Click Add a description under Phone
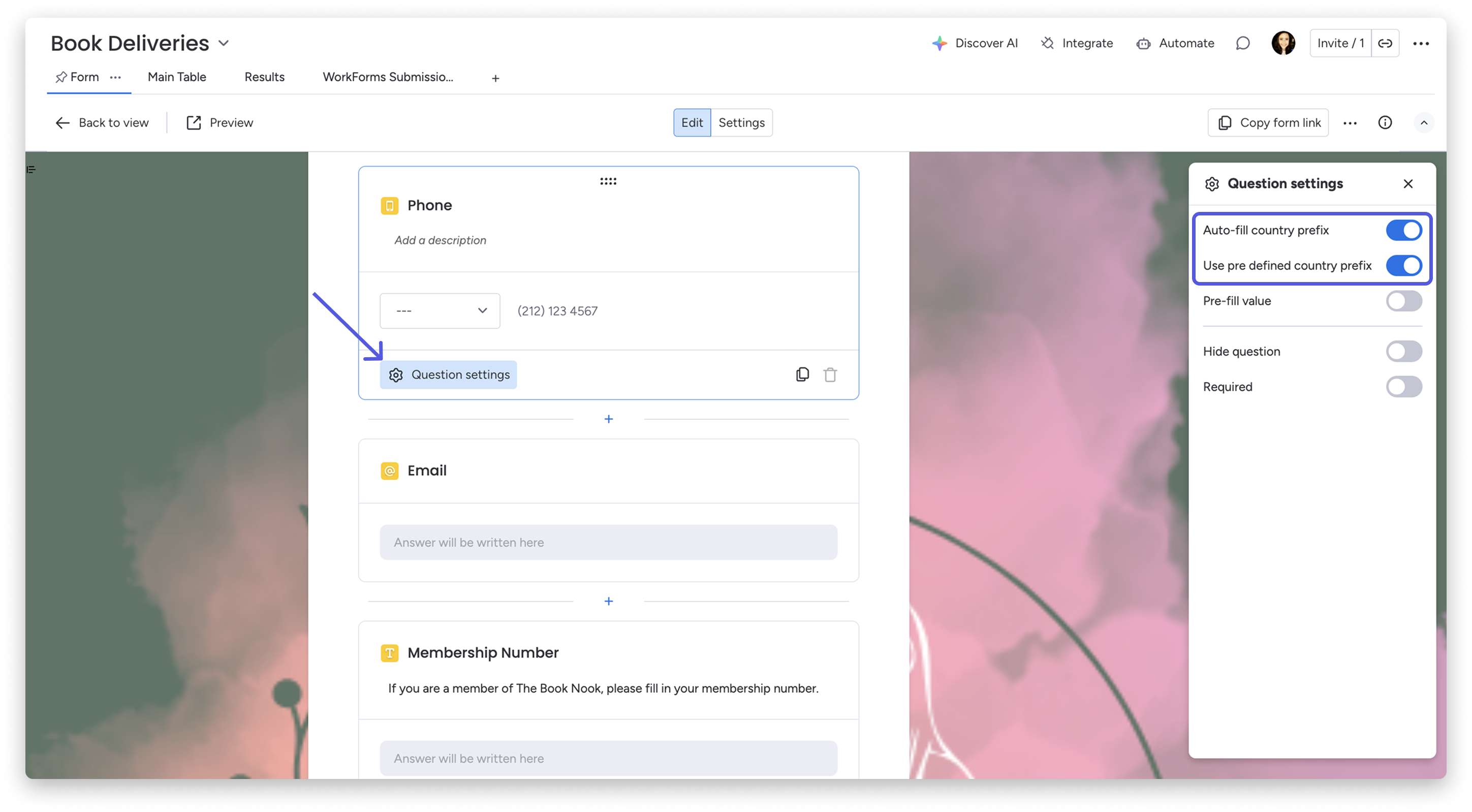The height and width of the screenshot is (812, 1472). (440, 240)
